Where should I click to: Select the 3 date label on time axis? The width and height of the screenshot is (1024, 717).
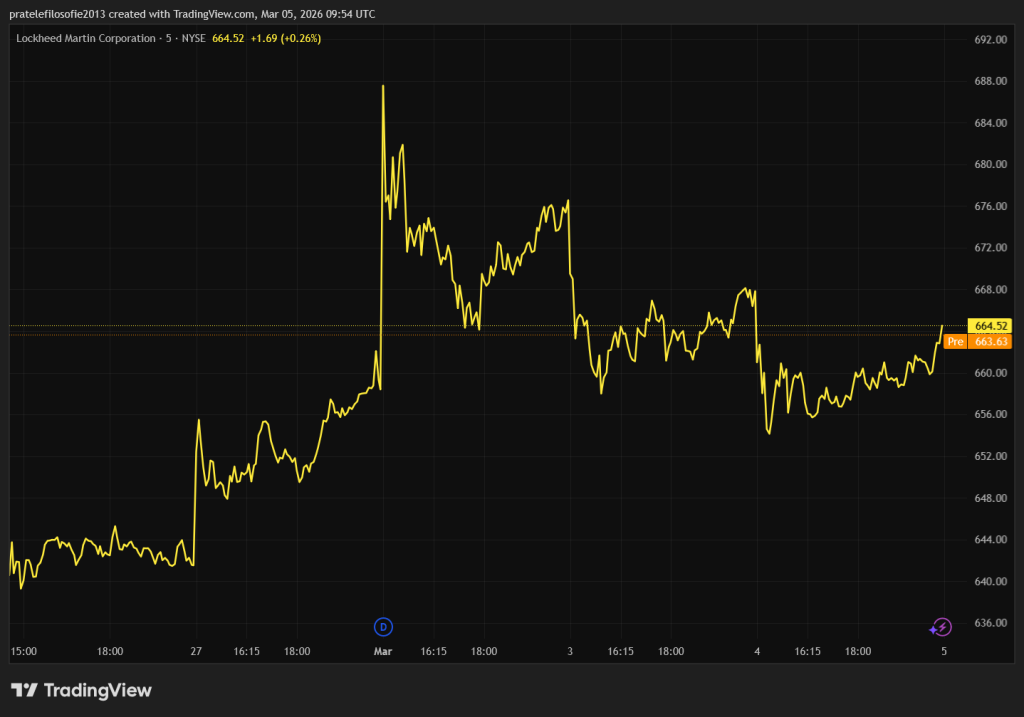click(570, 651)
